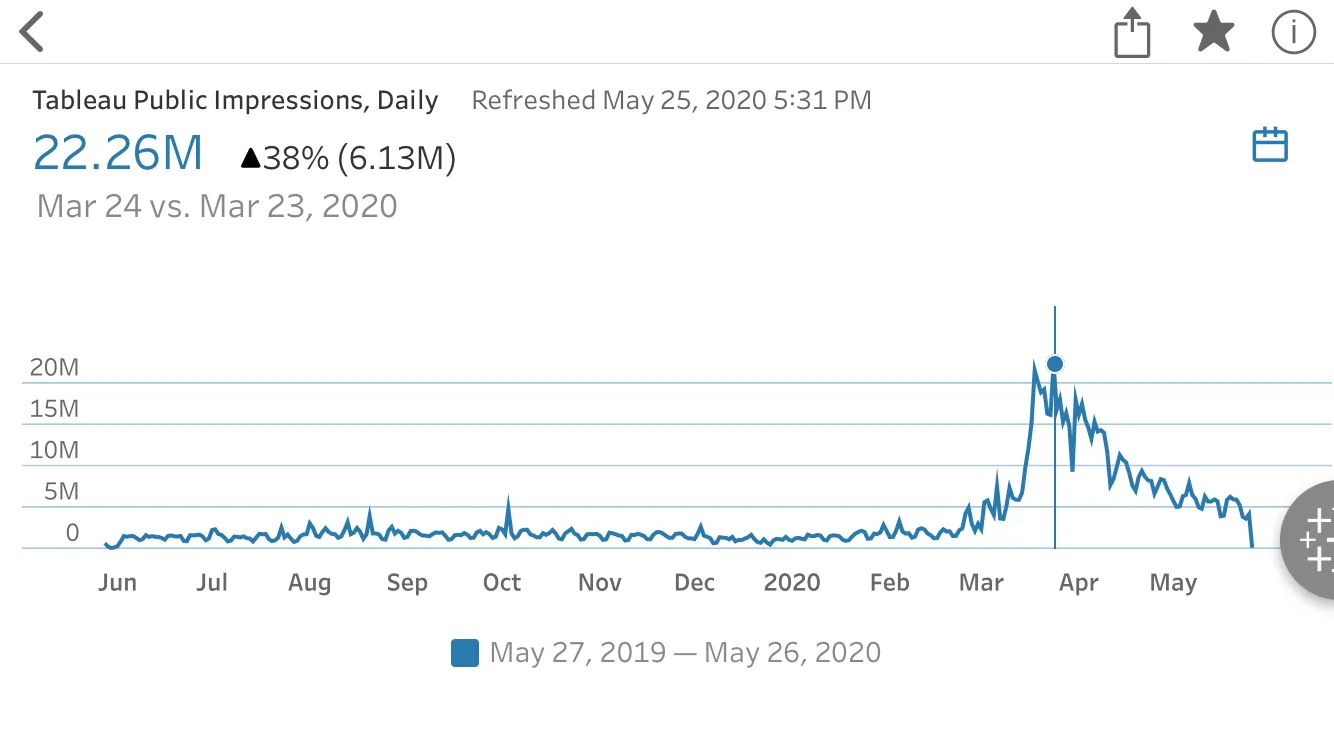The width and height of the screenshot is (1334, 750).
Task: Tap the Apr label on the axis
Action: point(1079,583)
